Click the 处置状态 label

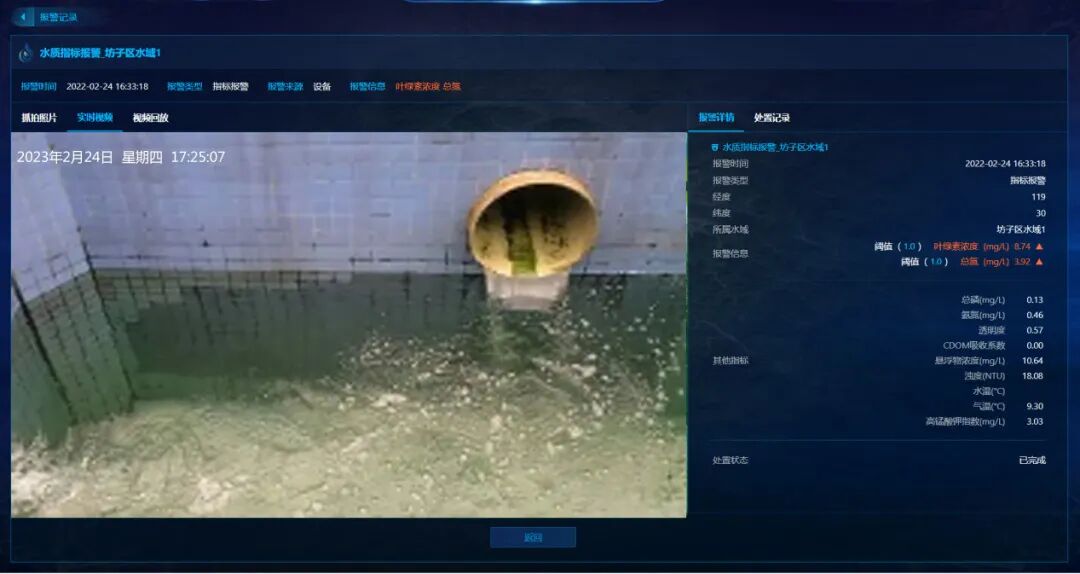click(730, 460)
